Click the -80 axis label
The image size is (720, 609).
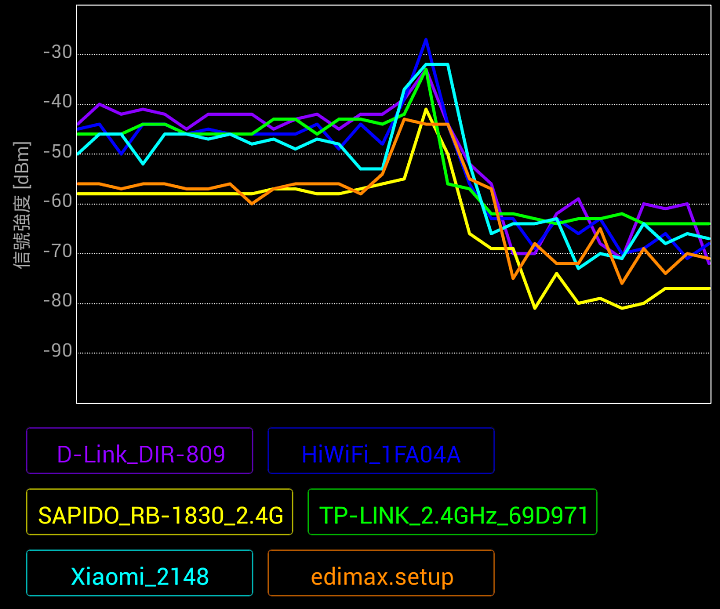58,301
